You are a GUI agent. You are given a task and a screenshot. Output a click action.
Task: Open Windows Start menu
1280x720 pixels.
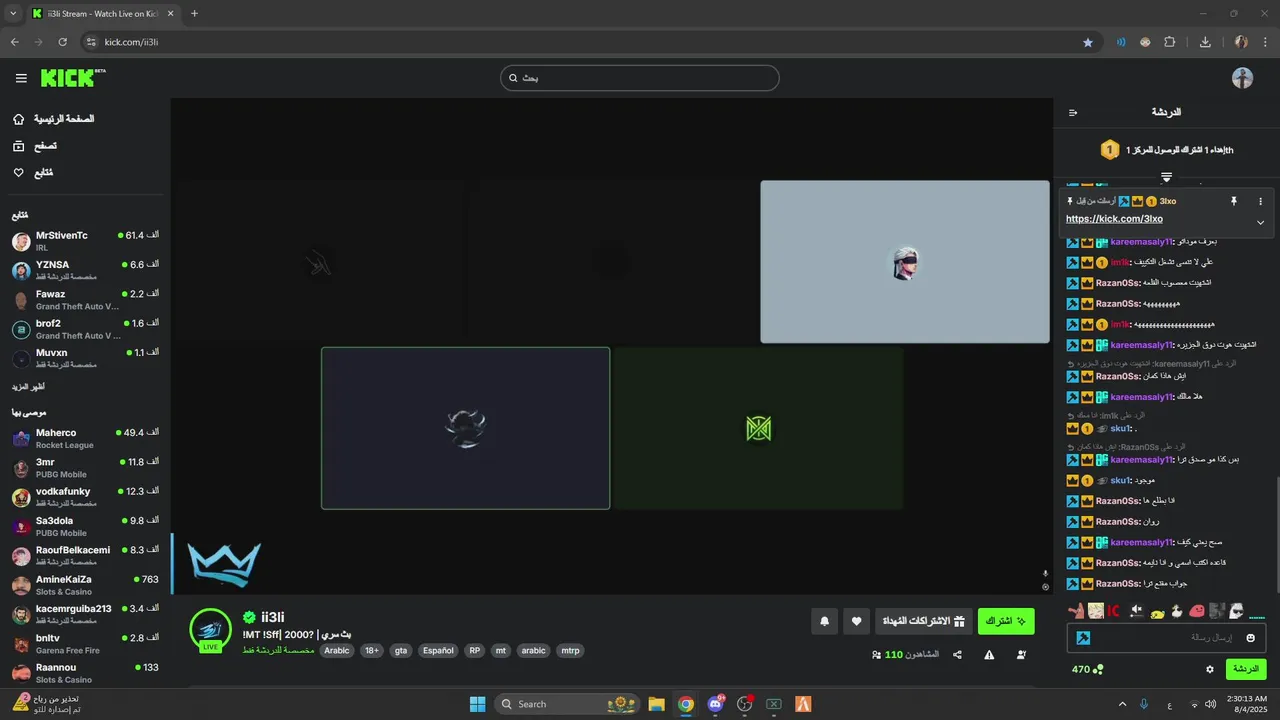(477, 704)
